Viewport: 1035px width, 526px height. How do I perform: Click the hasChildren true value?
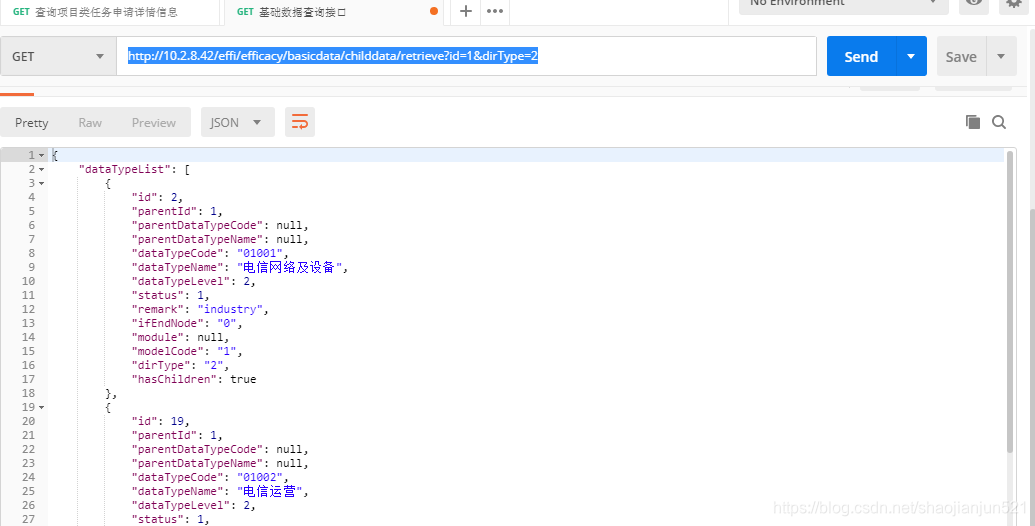(x=243, y=379)
